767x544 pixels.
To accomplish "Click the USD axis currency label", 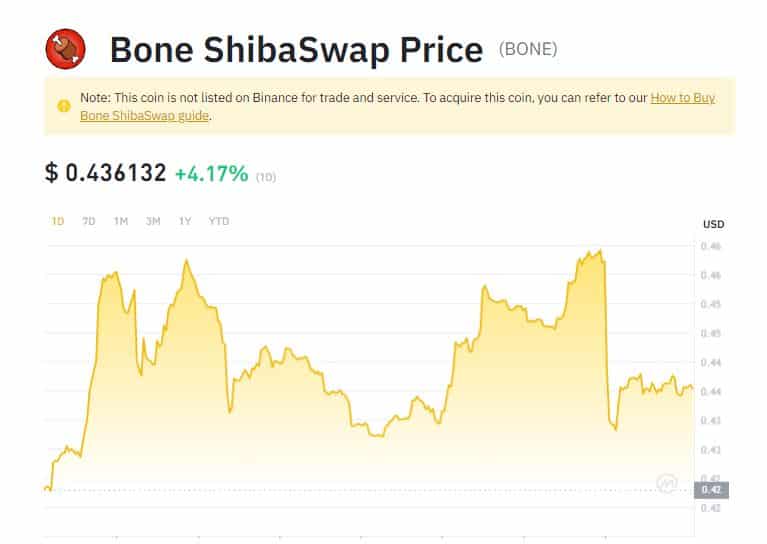I will click(x=713, y=224).
